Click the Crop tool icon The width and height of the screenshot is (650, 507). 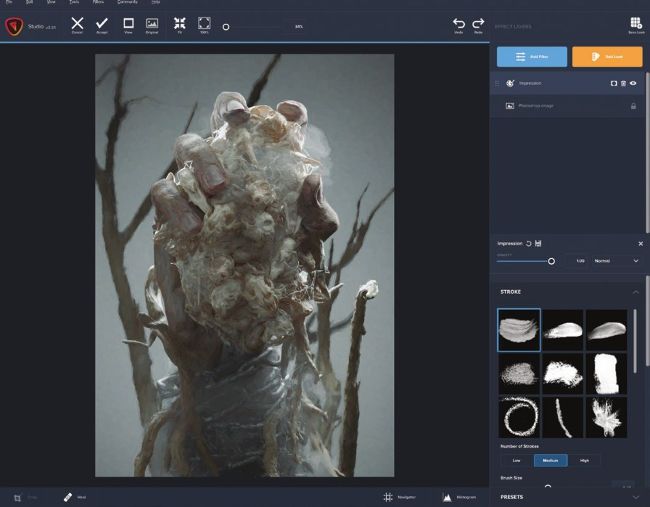click(x=18, y=496)
